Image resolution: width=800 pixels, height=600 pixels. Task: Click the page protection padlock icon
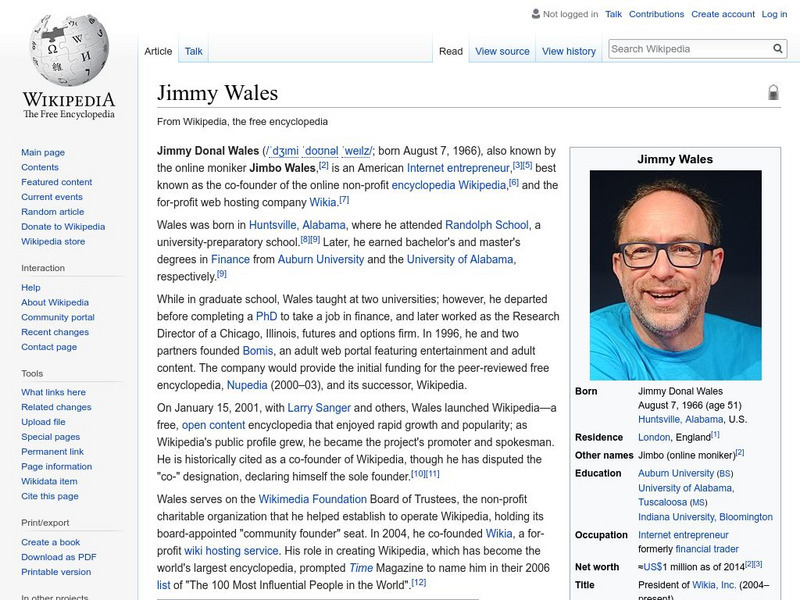pyautogui.click(x=773, y=92)
